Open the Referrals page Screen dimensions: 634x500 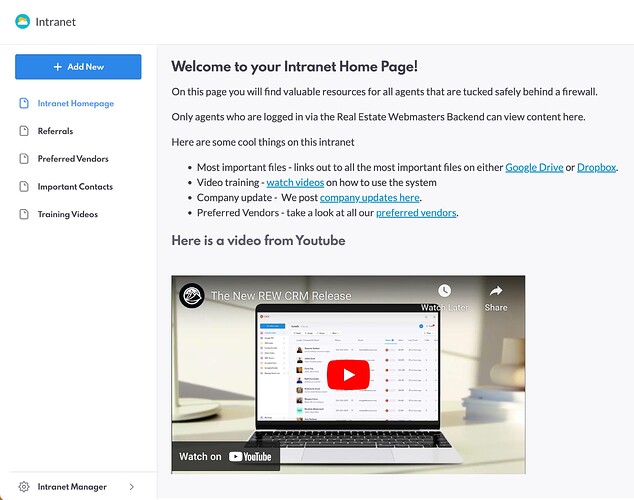pos(55,131)
